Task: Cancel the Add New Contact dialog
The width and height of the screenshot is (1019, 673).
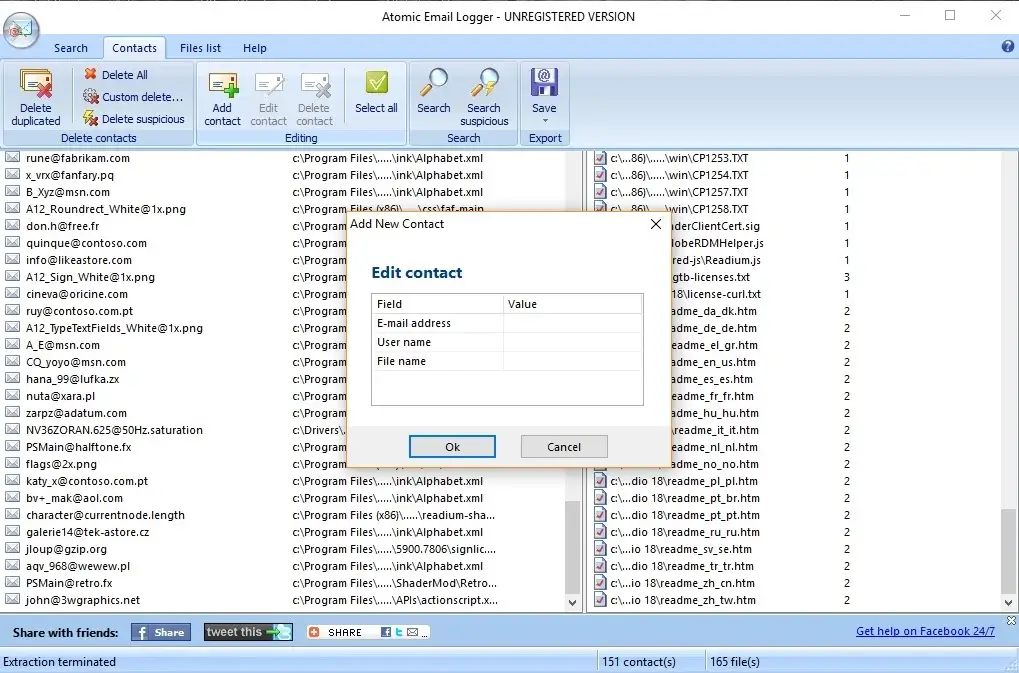Action: point(564,446)
